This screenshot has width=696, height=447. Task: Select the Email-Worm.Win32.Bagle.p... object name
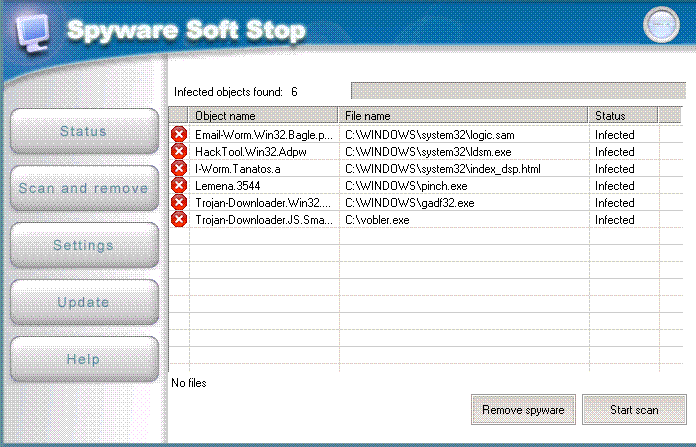(264, 135)
